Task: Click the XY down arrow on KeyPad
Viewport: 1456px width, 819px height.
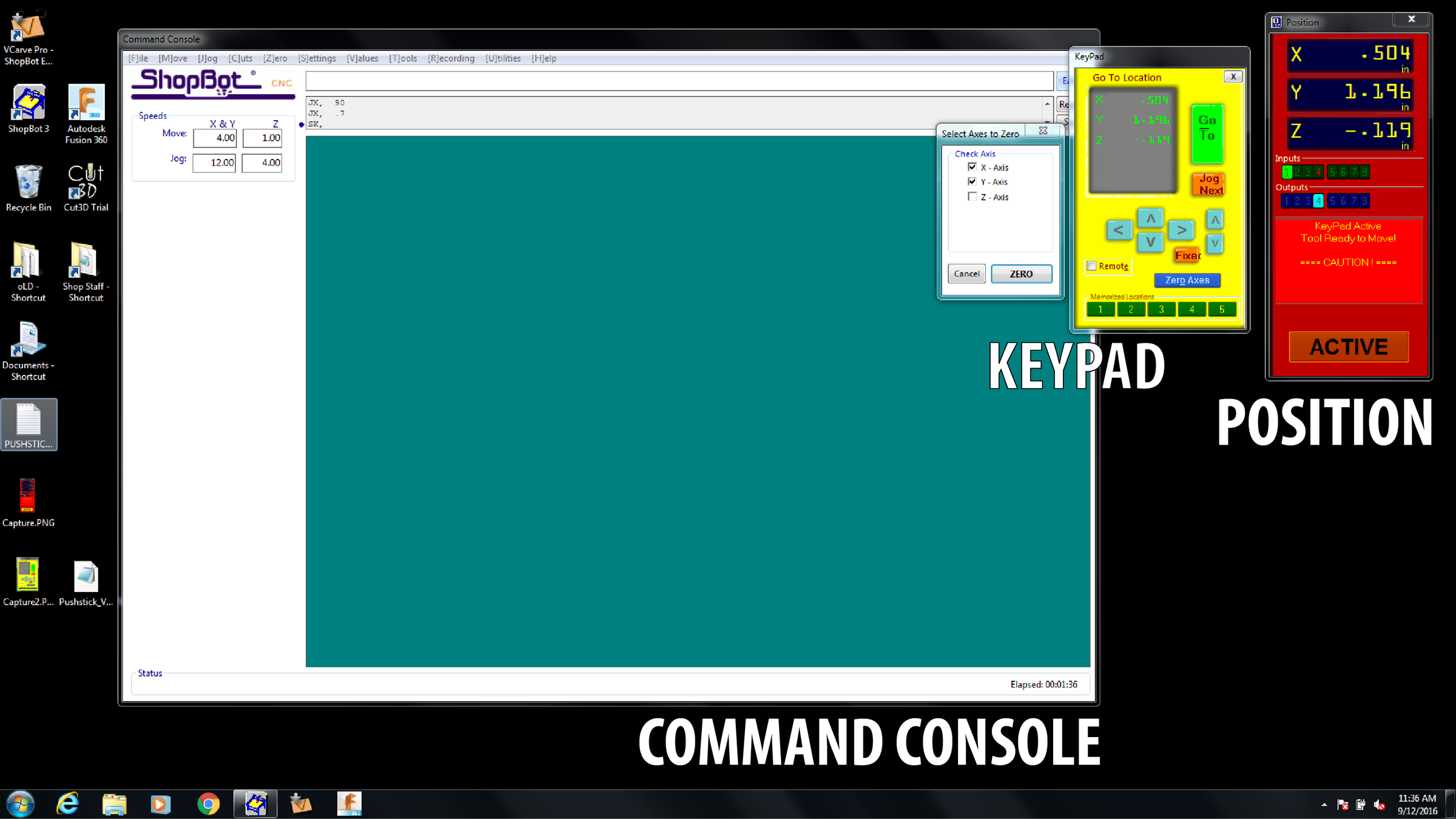Action: 1150,242
